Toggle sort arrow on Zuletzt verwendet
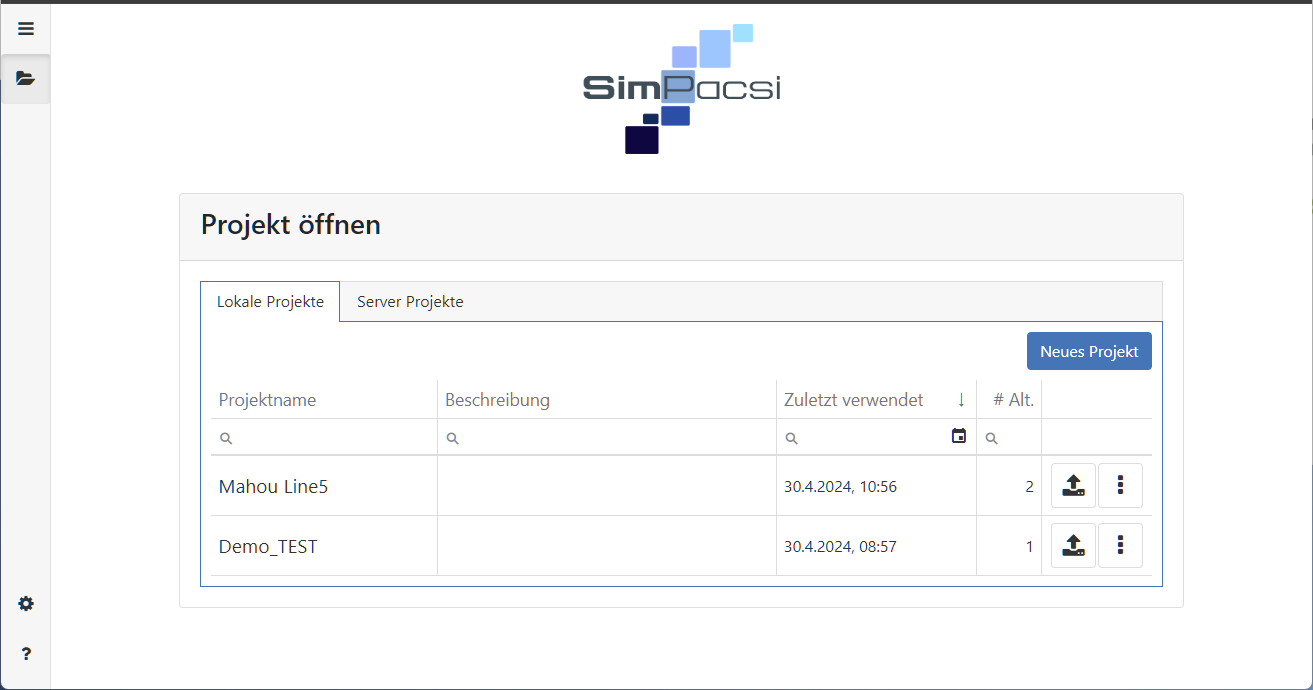Viewport: 1313px width, 690px height. pos(961,400)
